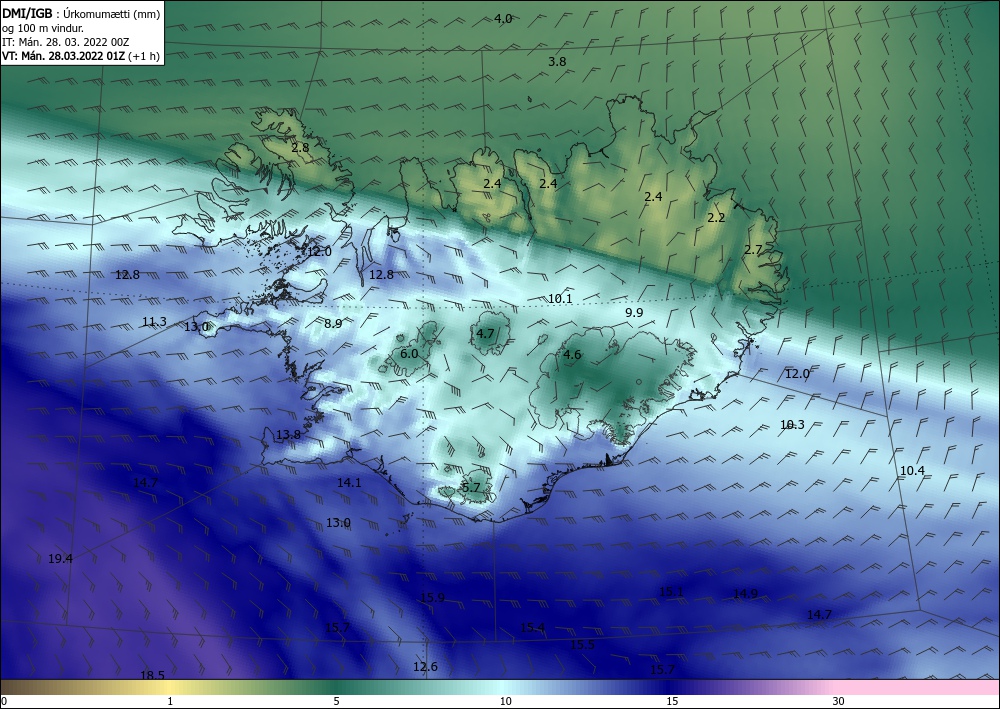Click the map value '14.9'
This screenshot has height=709, width=1000.
pos(745,594)
